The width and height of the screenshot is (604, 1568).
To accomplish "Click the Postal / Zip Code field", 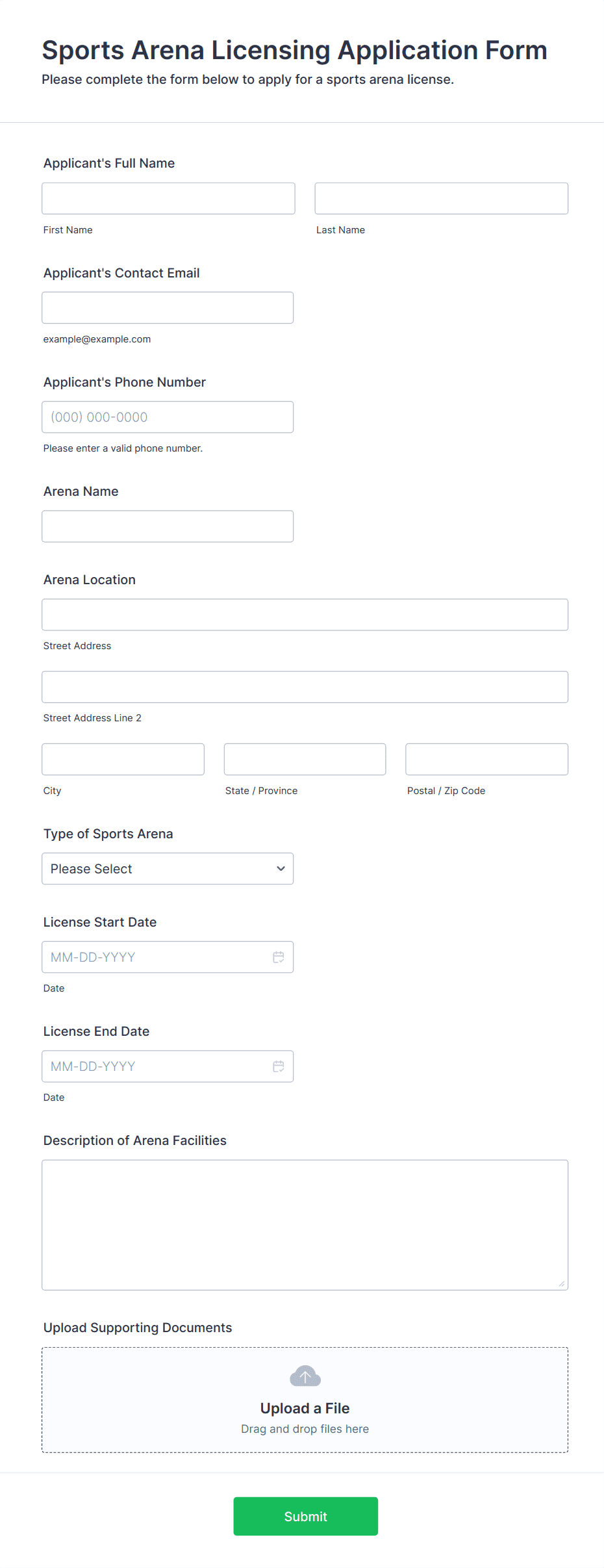I will click(486, 759).
